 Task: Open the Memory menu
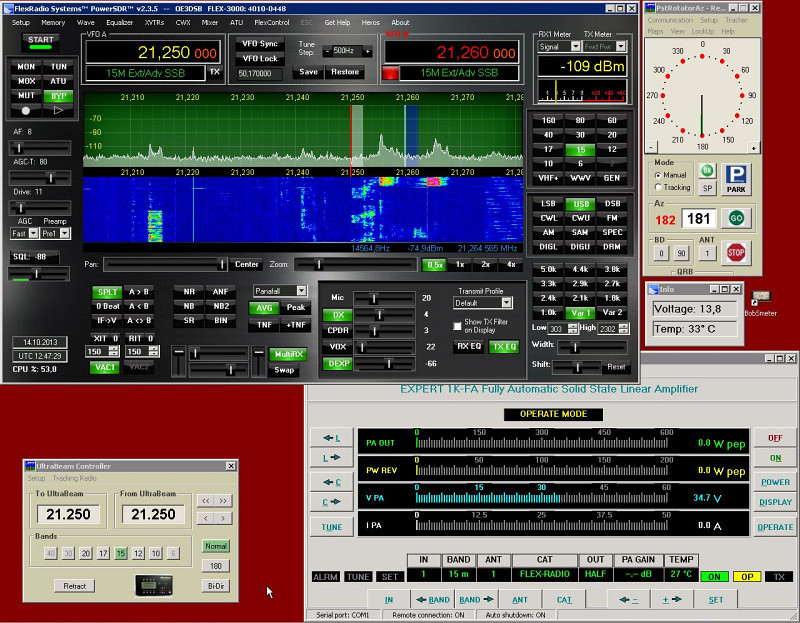click(x=53, y=22)
